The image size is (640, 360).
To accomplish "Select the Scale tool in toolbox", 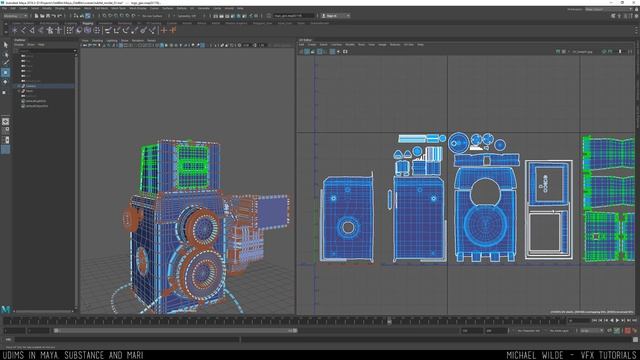I will coord(5,92).
